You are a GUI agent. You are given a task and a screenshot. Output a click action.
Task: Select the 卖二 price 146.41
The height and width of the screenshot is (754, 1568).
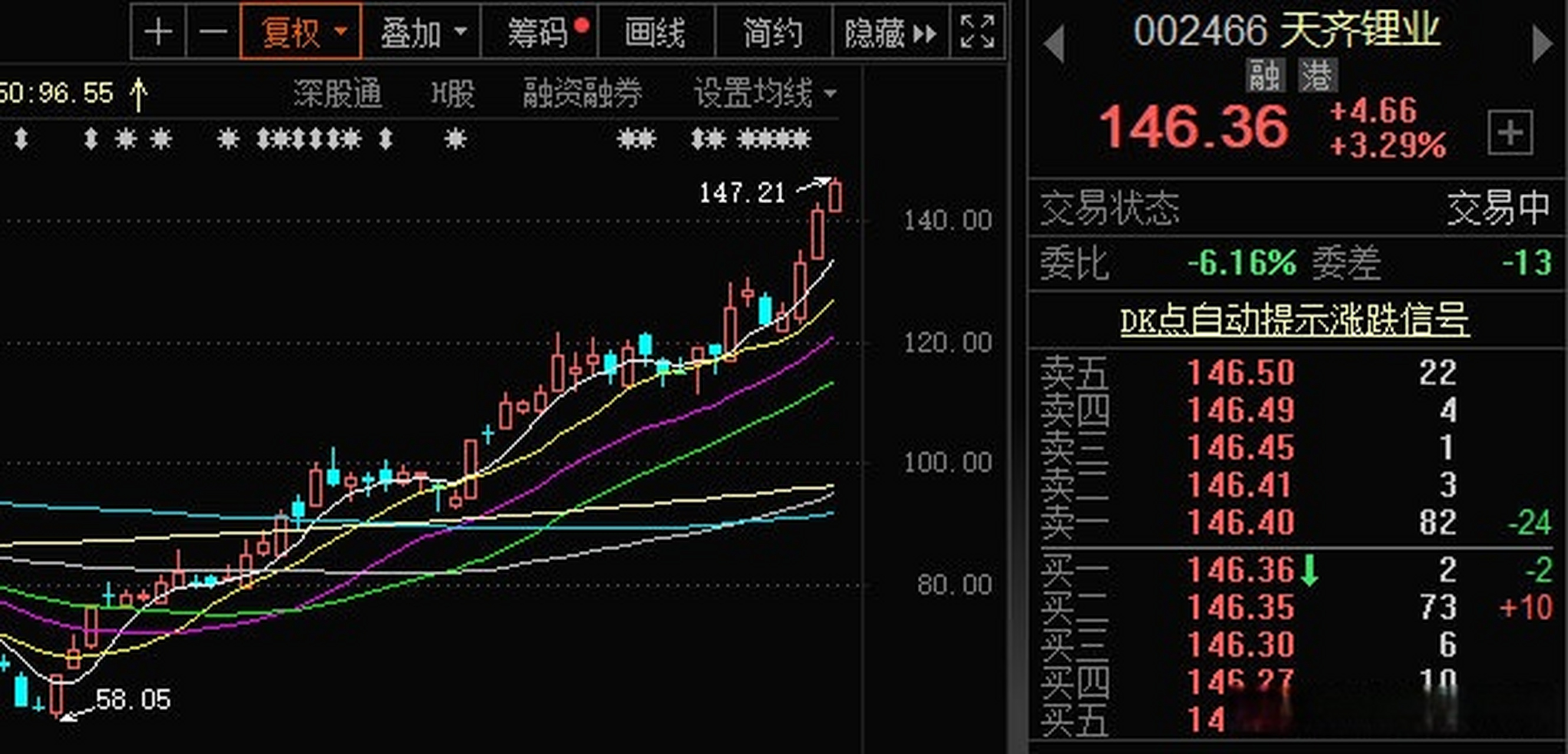point(1239,485)
